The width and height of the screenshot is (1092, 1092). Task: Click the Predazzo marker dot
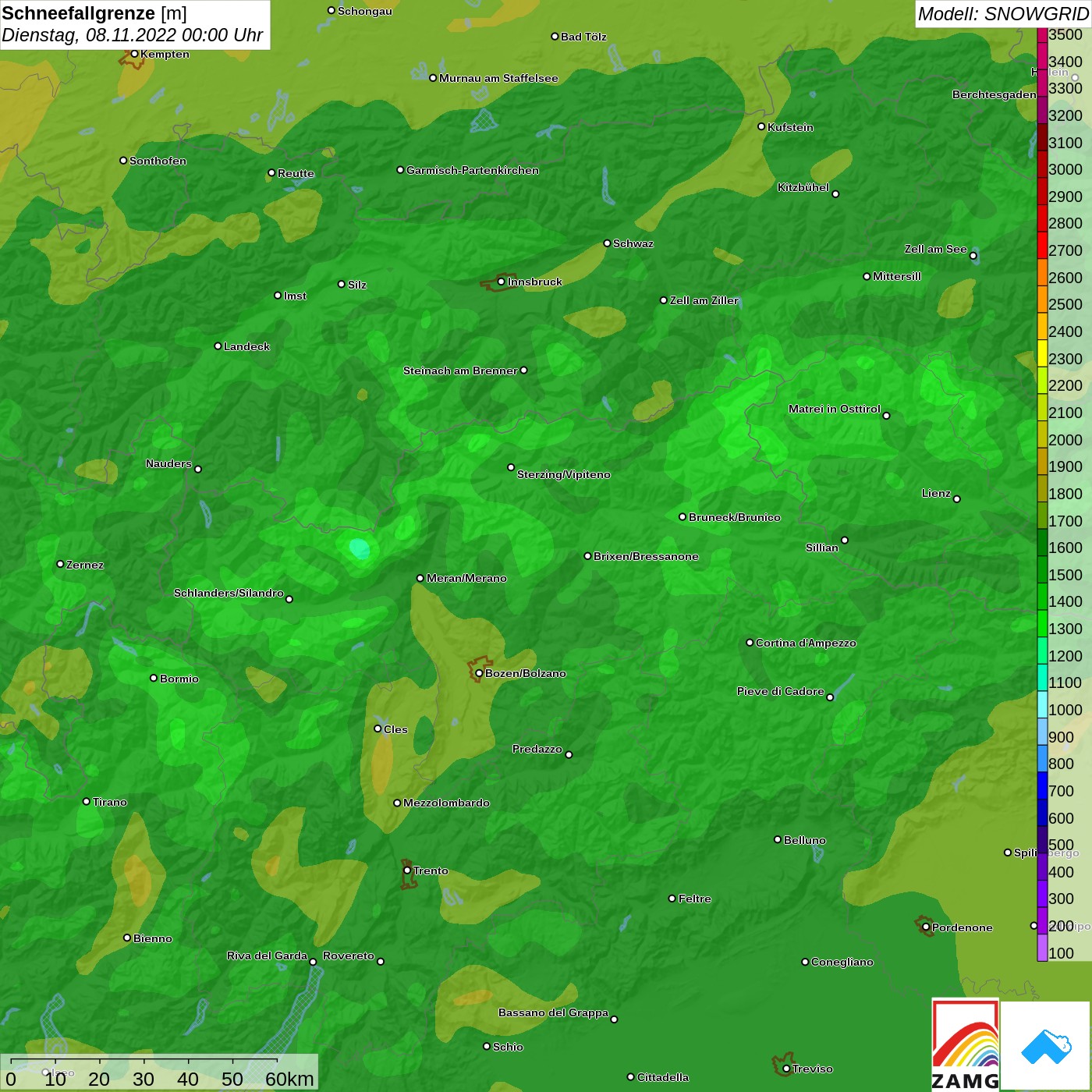[569, 754]
